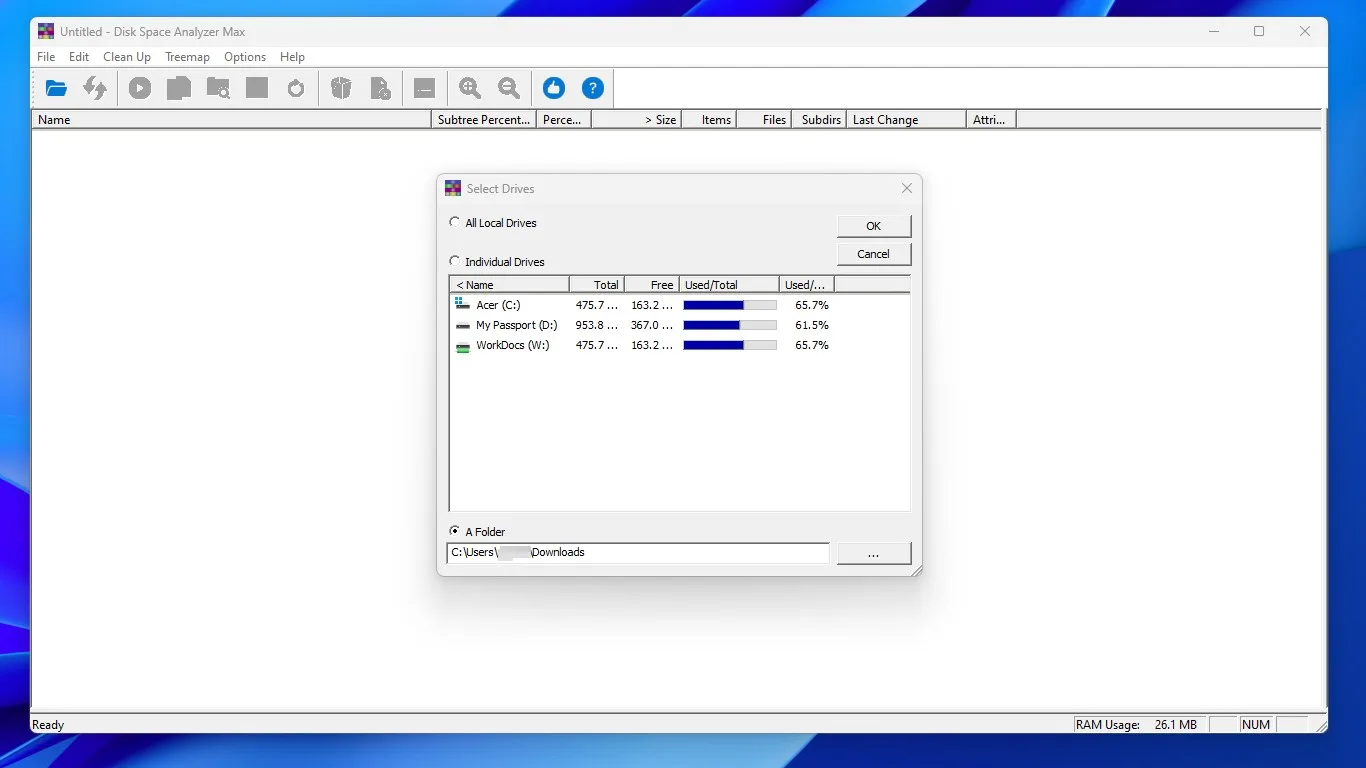Click the Acer (C:) drive icon
Image resolution: width=1366 pixels, height=768 pixels.
pyautogui.click(x=462, y=304)
